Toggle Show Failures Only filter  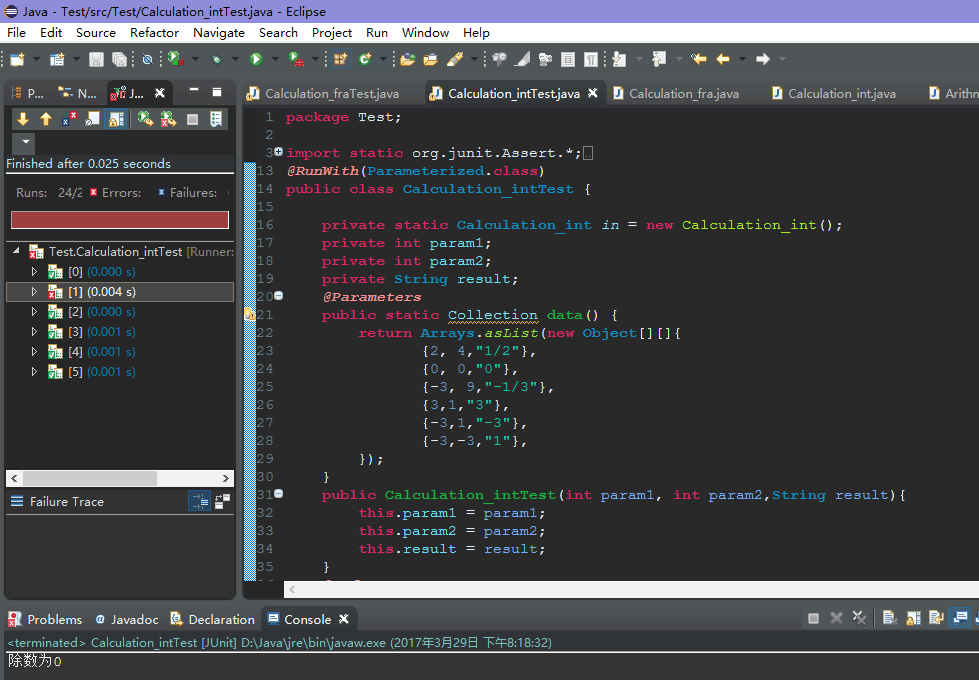[x=69, y=119]
